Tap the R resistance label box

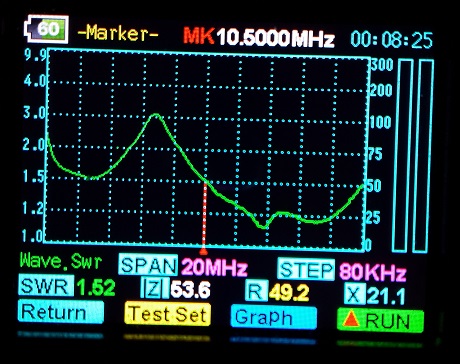[256, 291]
